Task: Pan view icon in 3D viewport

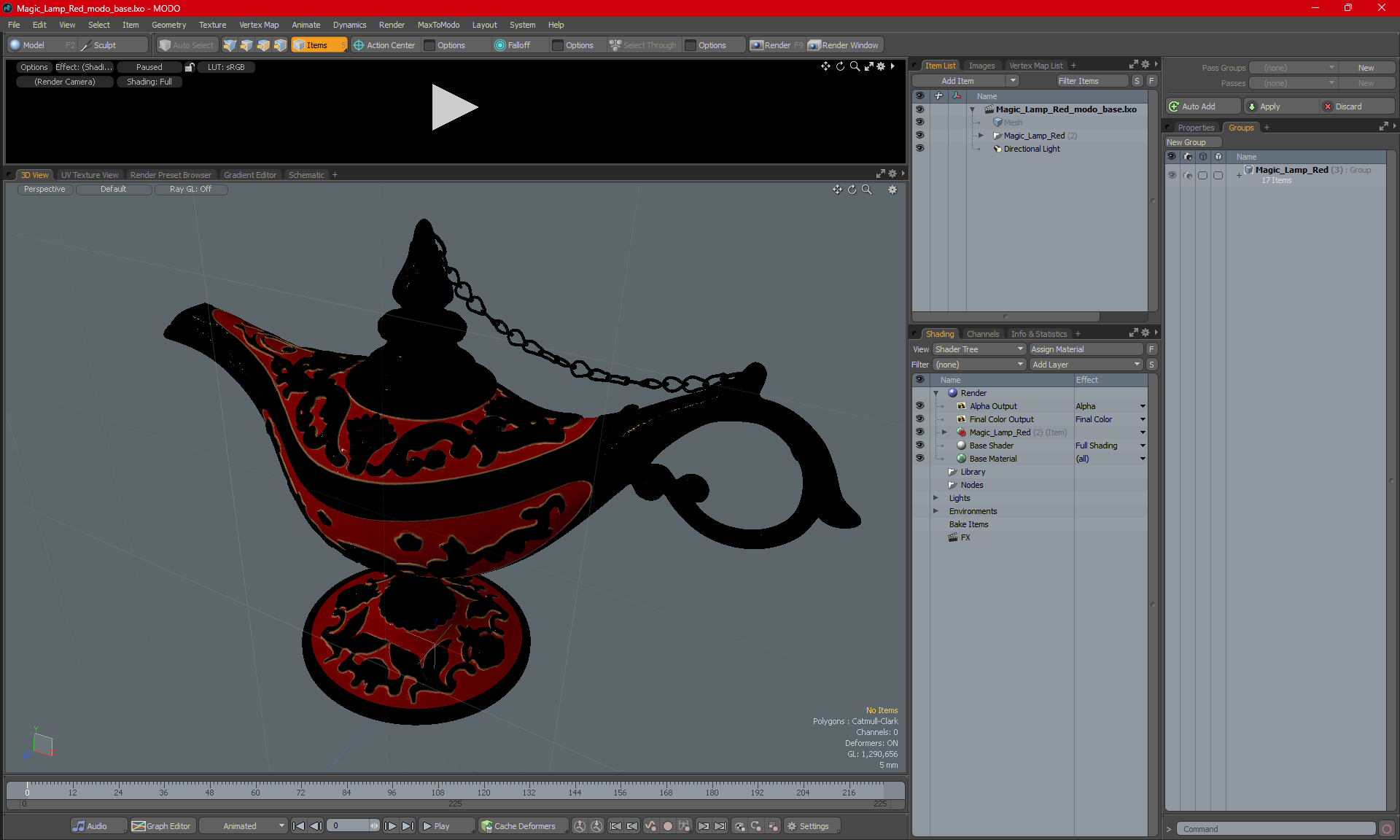Action: click(x=838, y=190)
